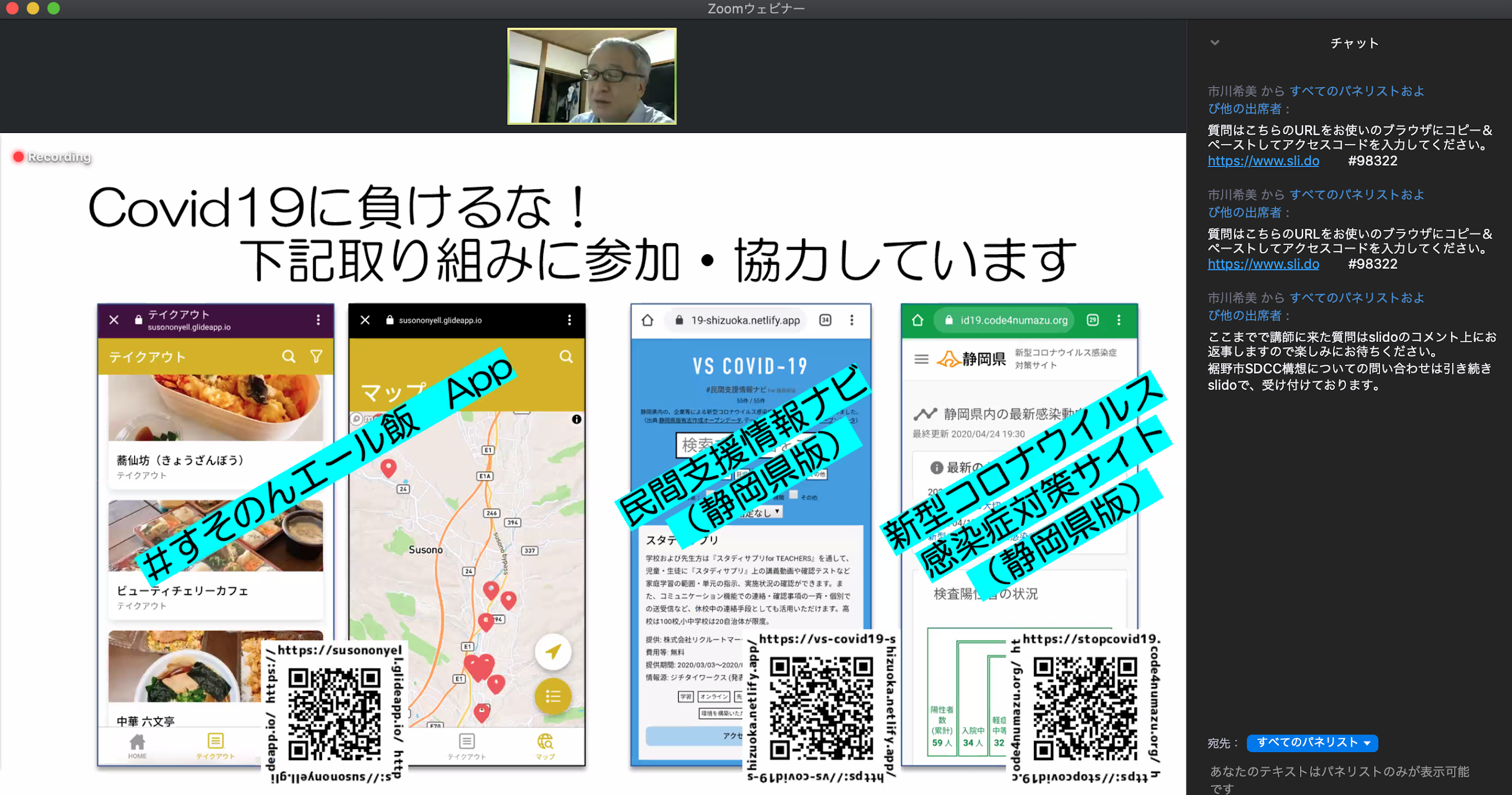Click the location arrow button on the map
The width and height of the screenshot is (1512, 795).
[x=553, y=652]
